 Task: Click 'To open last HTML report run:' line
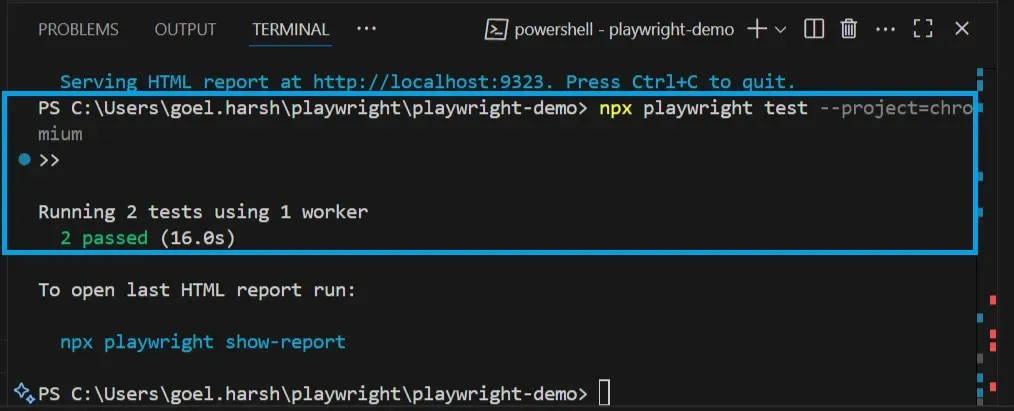[197, 290]
